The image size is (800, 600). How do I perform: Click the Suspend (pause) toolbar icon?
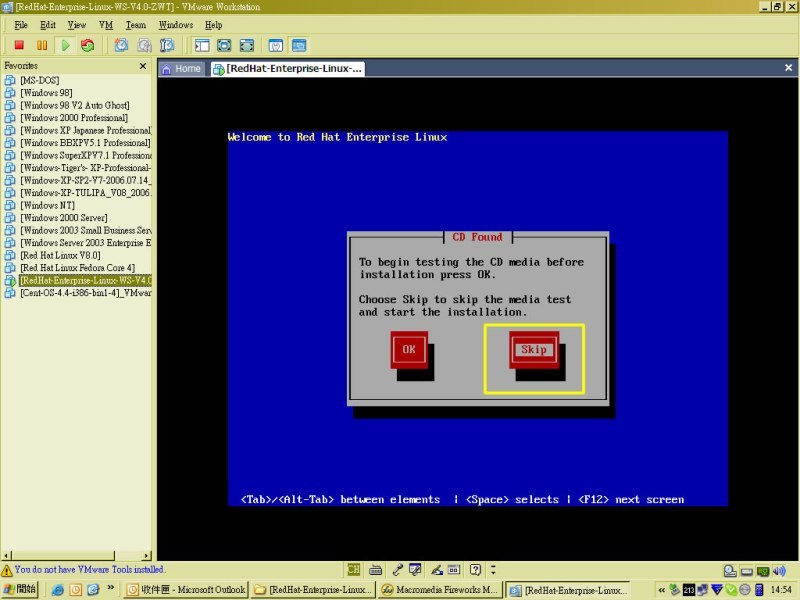pyautogui.click(x=42, y=45)
